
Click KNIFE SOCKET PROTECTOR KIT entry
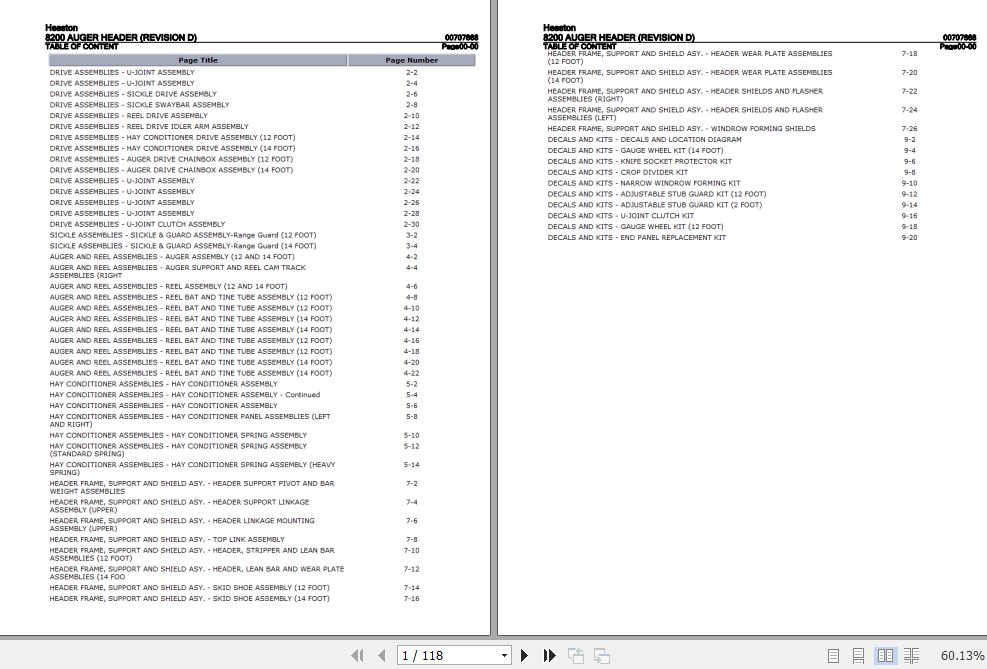coord(640,161)
